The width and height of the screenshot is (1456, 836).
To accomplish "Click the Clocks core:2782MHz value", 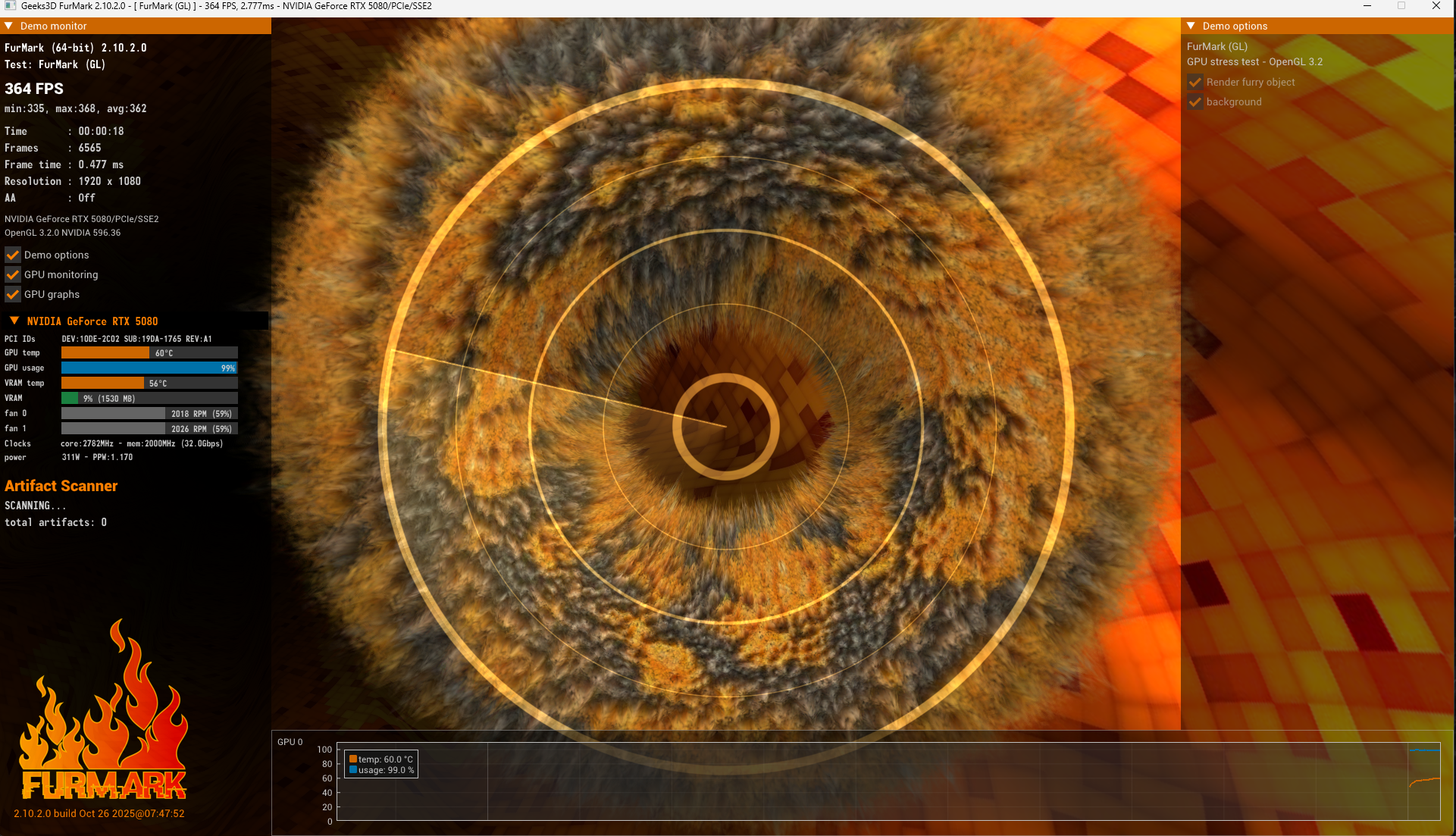I will [142, 443].
